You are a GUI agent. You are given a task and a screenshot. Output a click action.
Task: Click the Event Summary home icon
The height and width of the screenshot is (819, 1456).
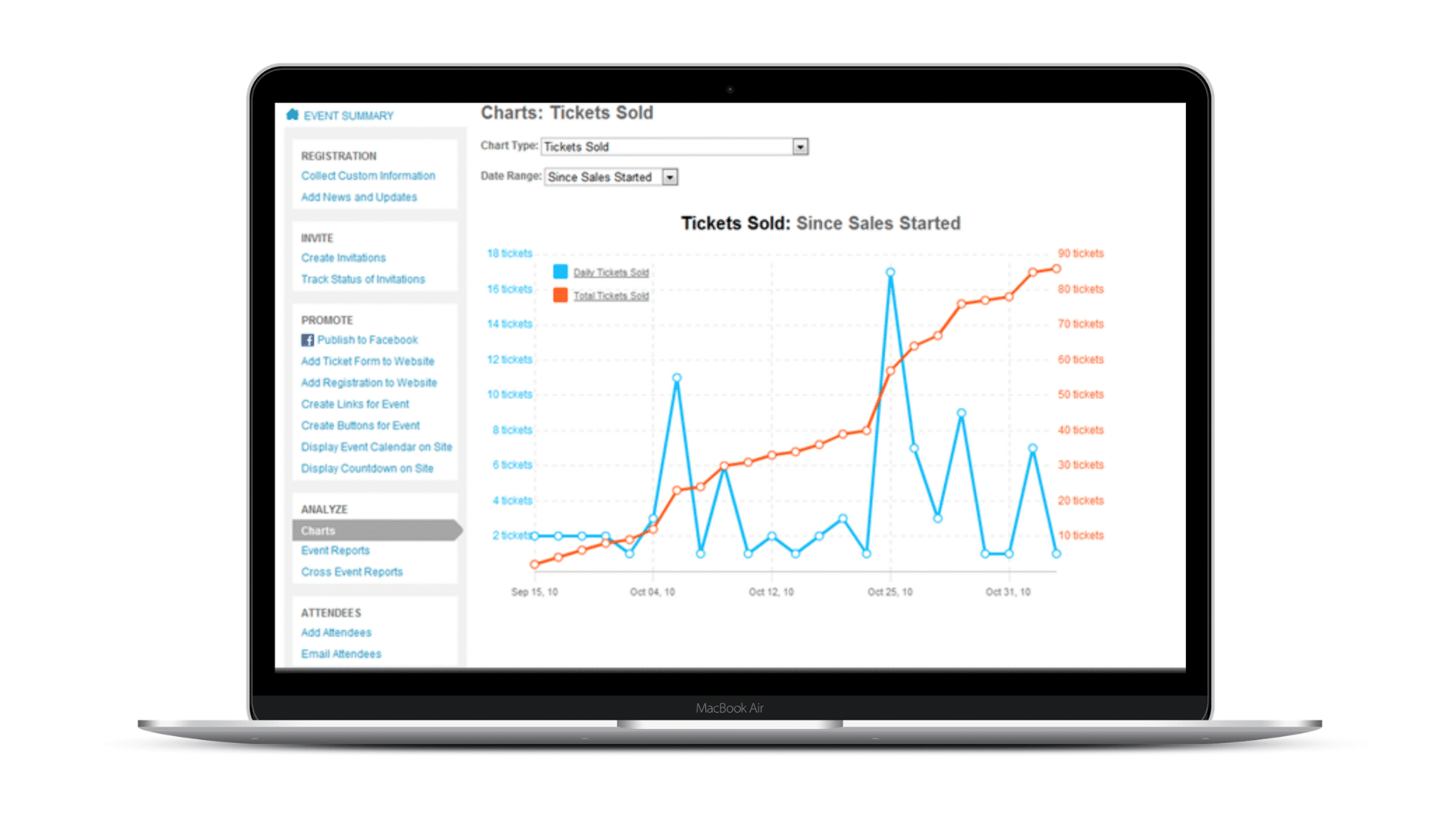click(x=291, y=114)
